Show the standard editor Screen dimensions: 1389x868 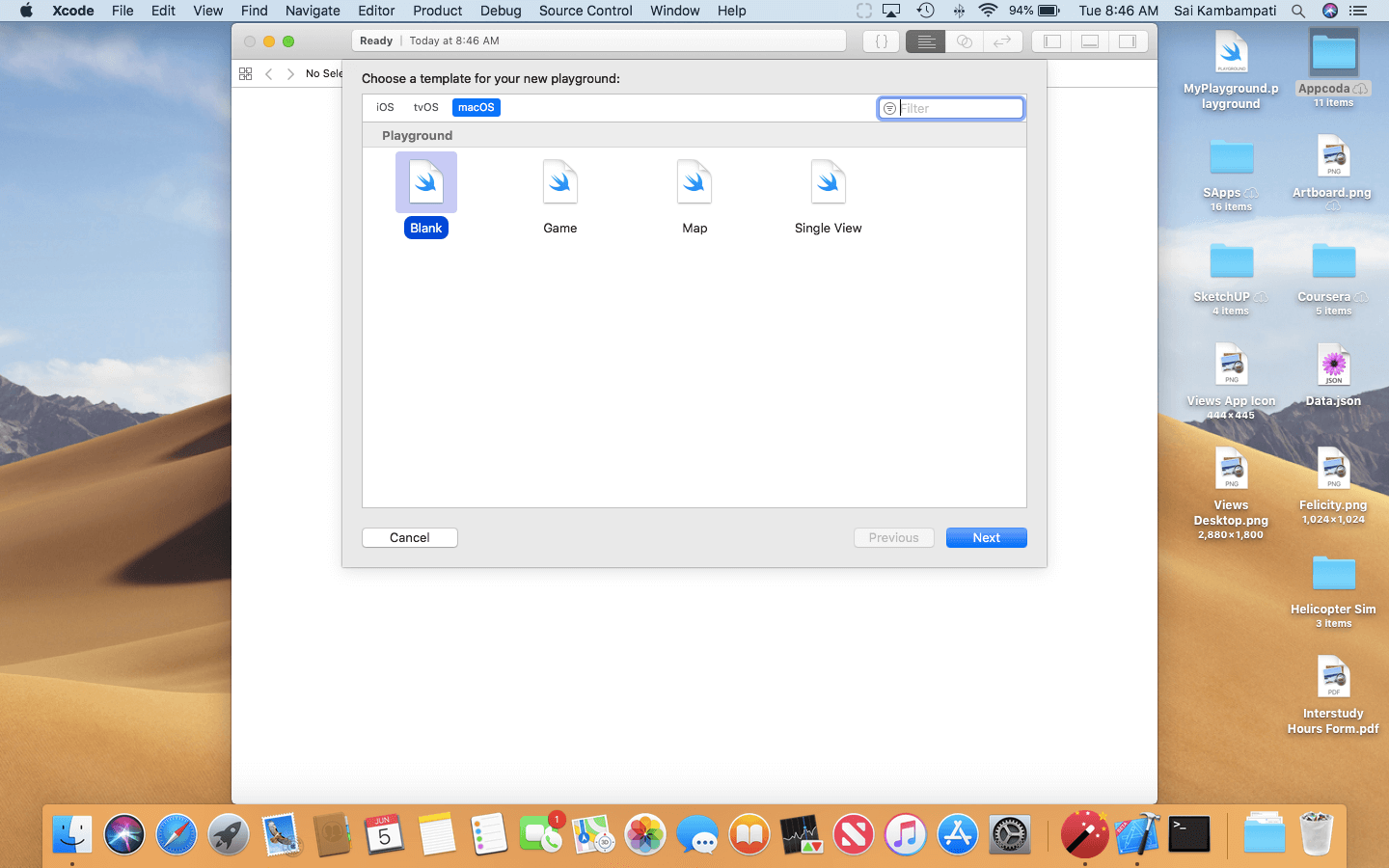coord(925,41)
